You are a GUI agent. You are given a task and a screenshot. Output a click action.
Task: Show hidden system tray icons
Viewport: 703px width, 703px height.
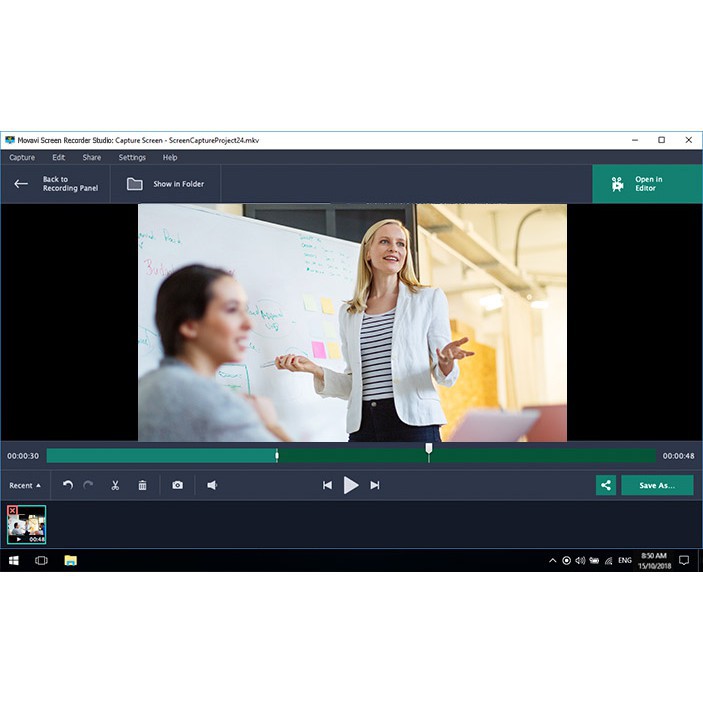(x=552, y=561)
